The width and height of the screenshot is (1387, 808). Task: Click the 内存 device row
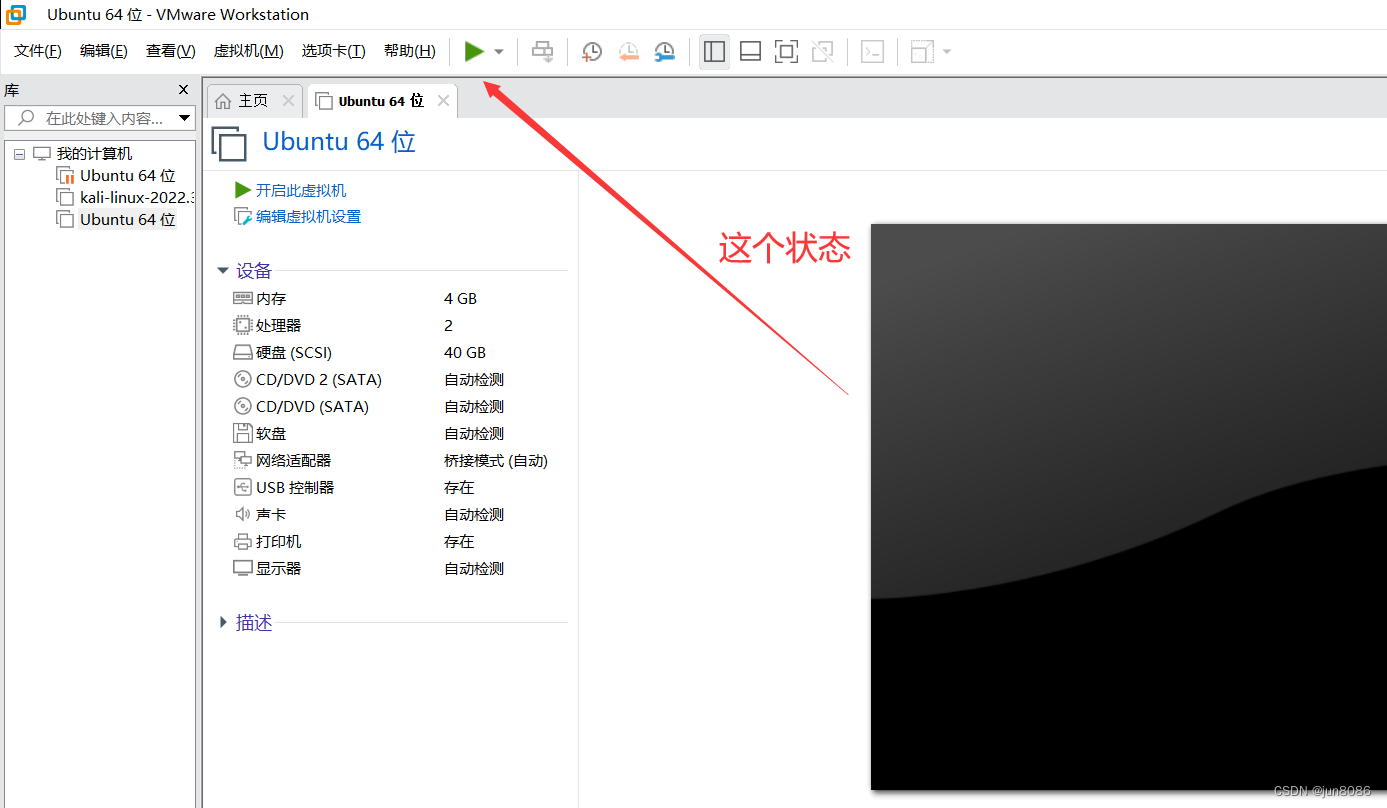click(x=398, y=299)
